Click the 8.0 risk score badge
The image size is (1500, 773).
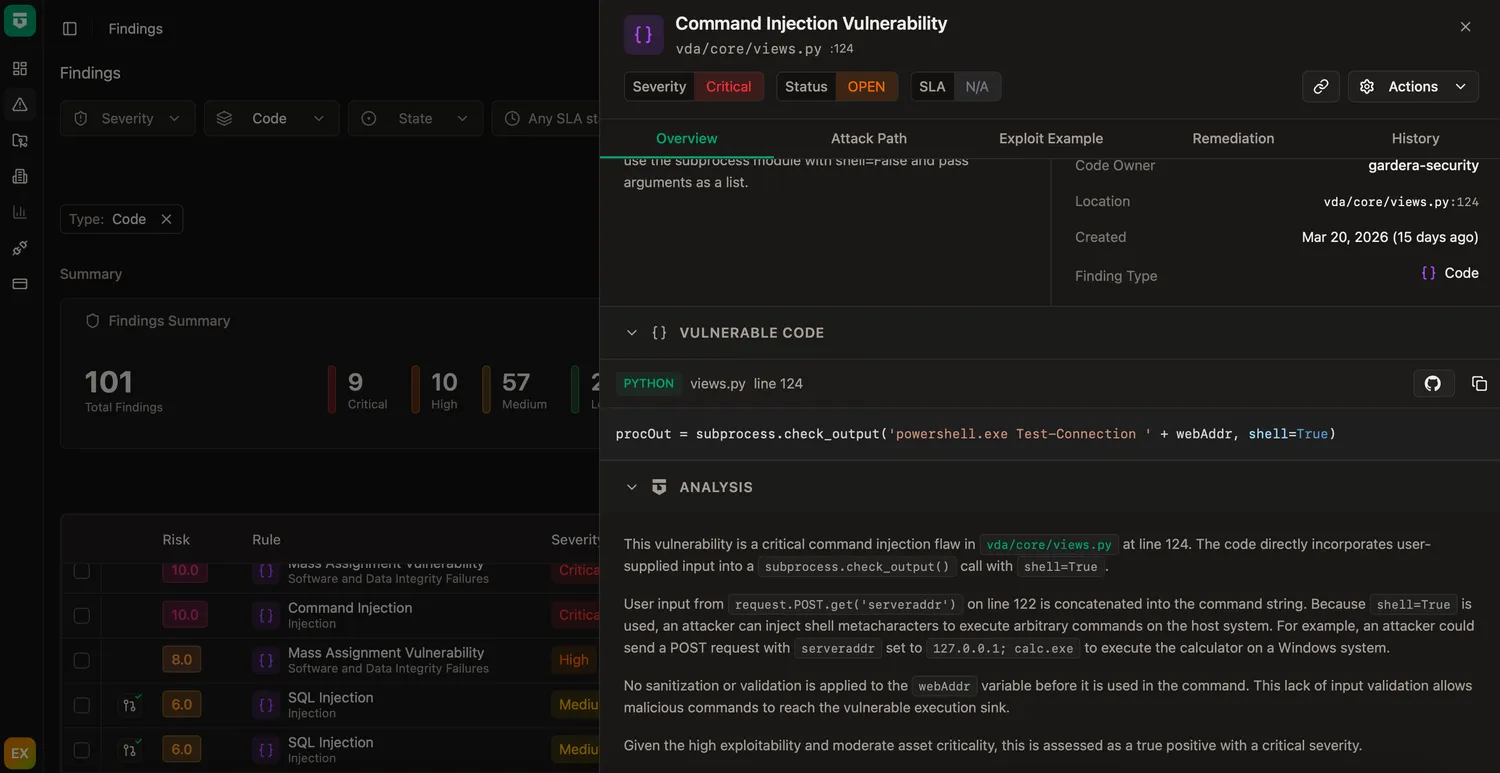(182, 660)
